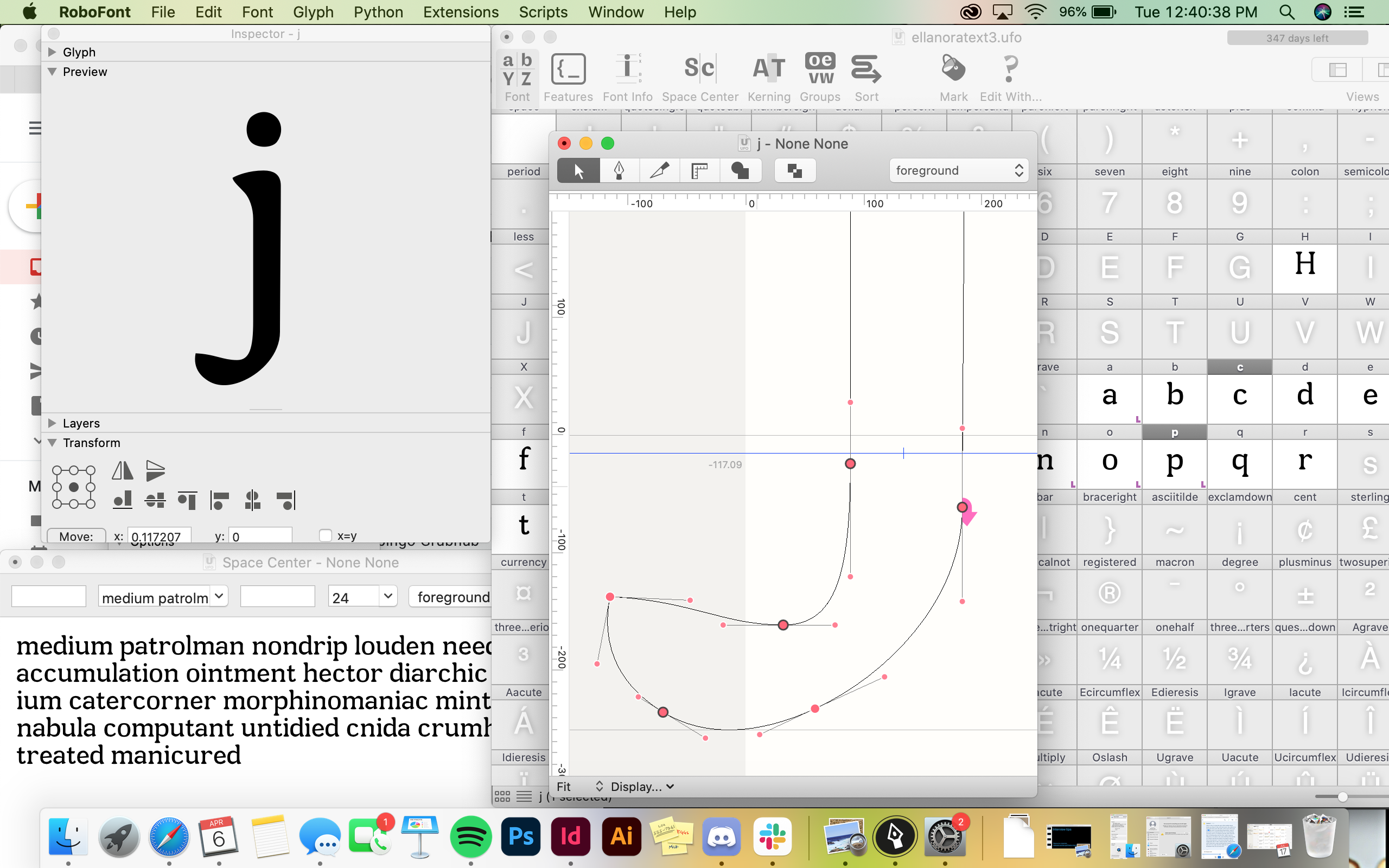Click the Move x value field

tap(159, 535)
